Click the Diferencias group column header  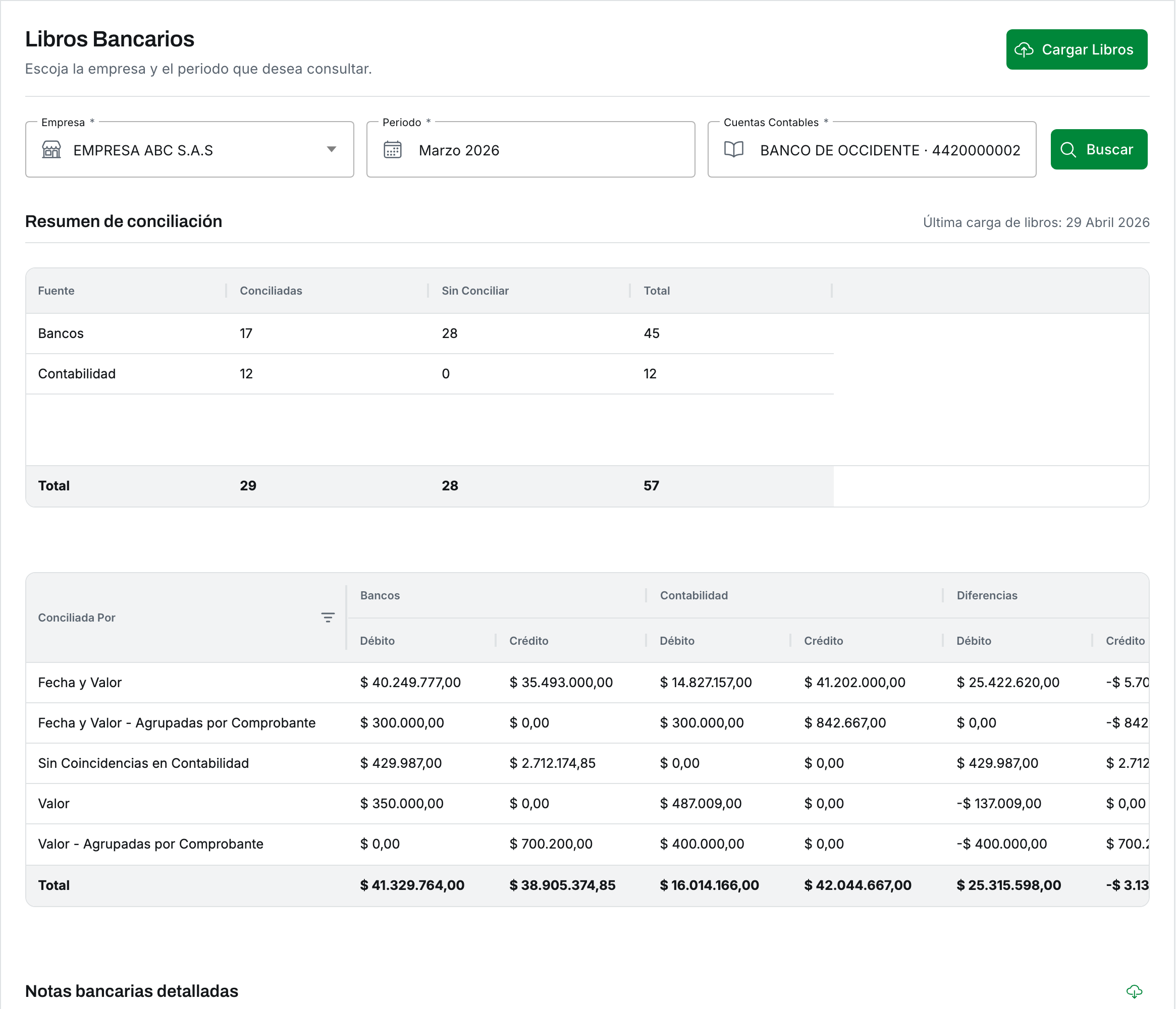pyautogui.click(x=987, y=595)
